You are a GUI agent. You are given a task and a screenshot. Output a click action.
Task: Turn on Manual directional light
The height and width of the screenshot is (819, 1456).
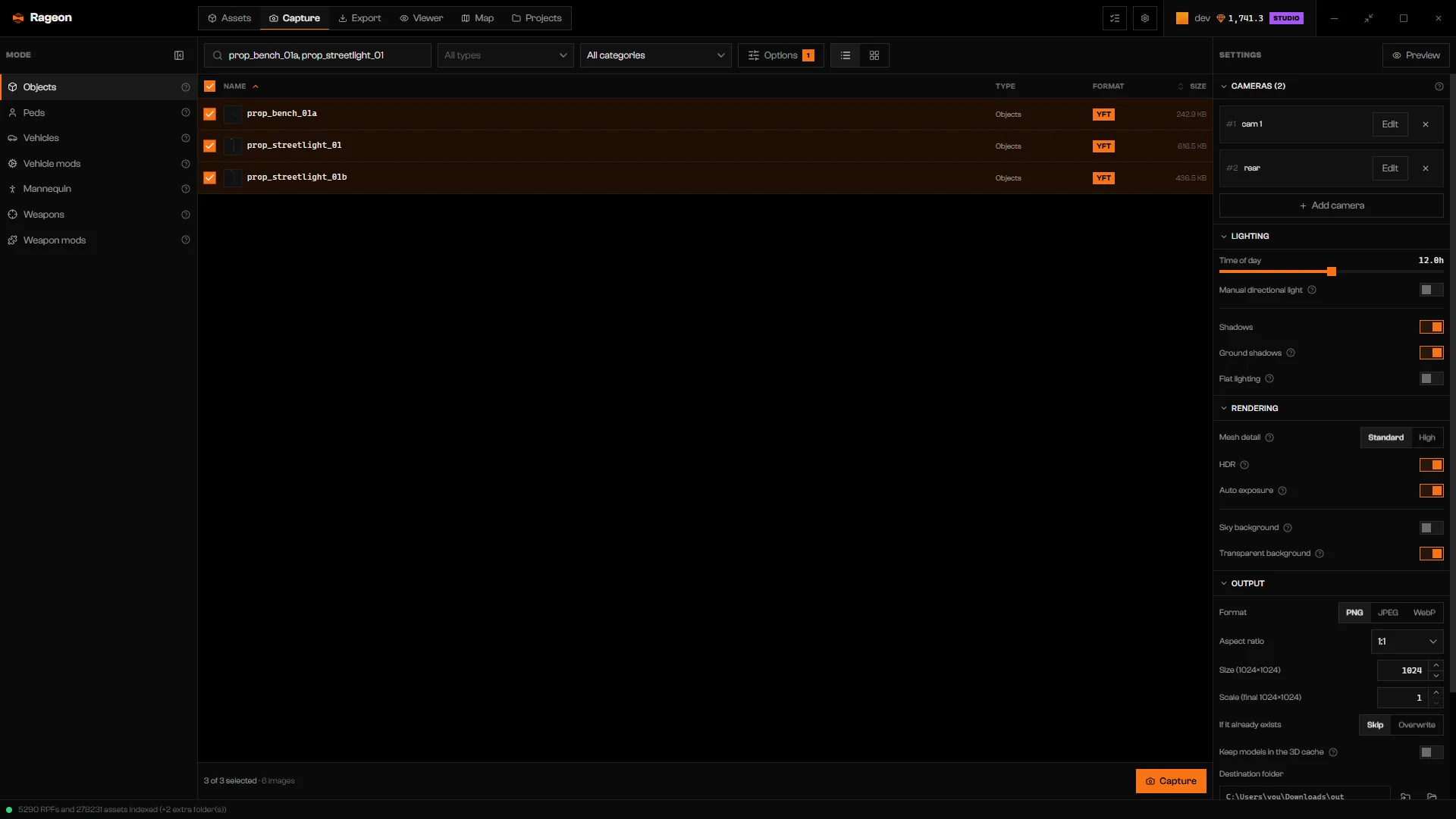1432,290
